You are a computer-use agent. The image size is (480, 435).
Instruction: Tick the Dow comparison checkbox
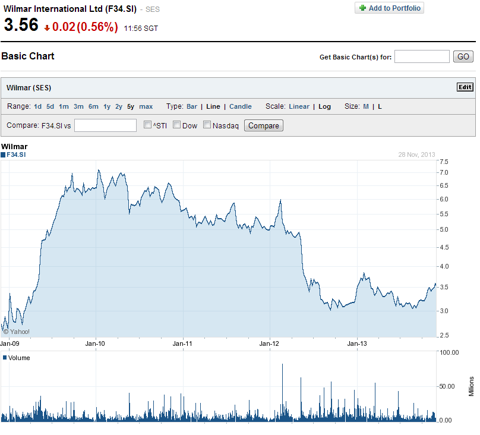(177, 125)
